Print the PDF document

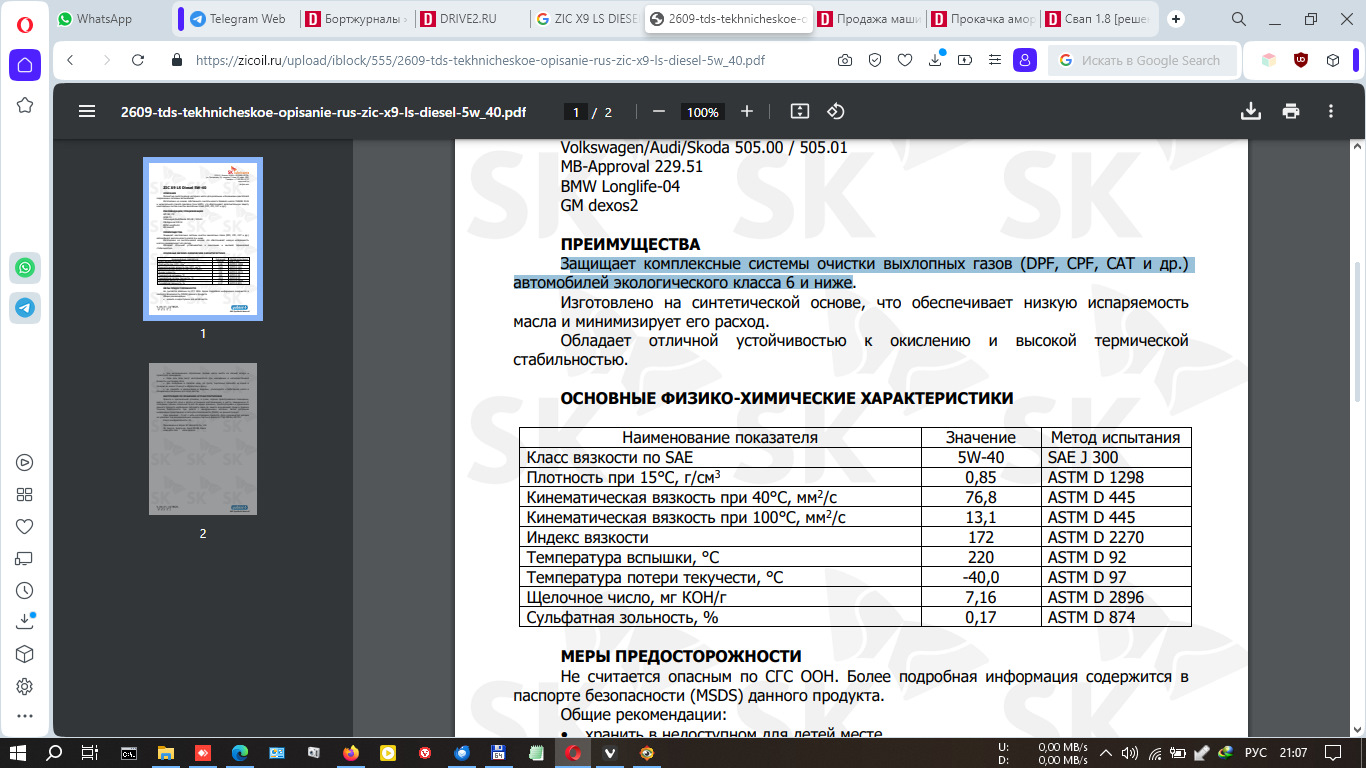tap(1291, 112)
